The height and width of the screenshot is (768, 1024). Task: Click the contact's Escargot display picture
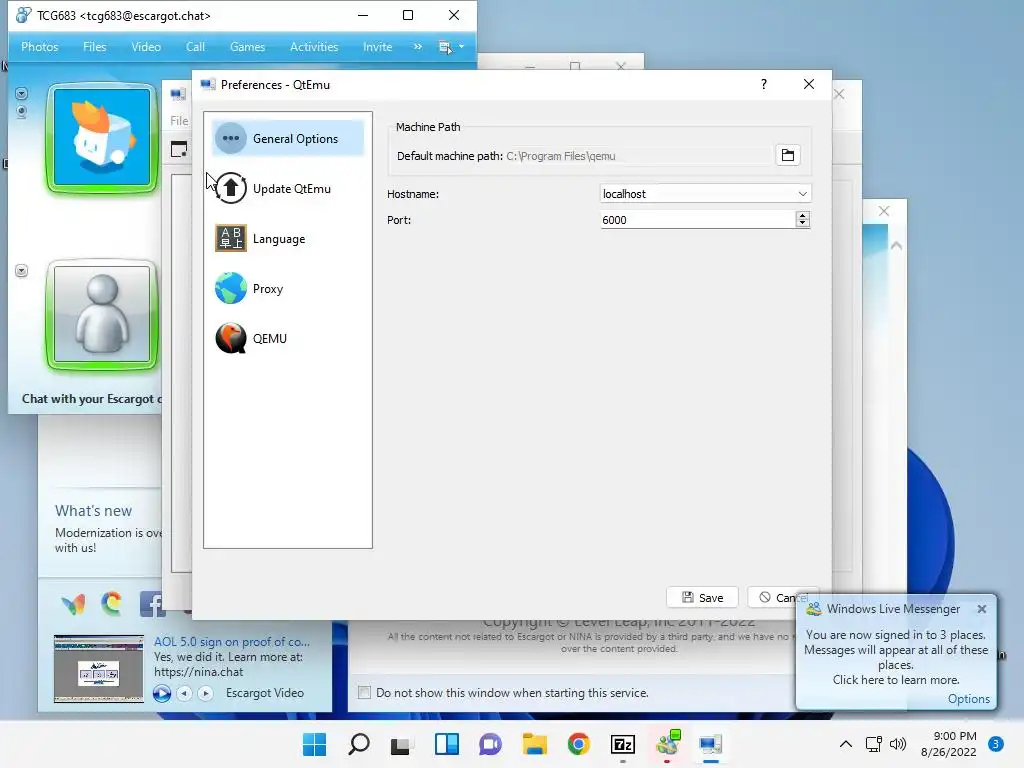[102, 138]
